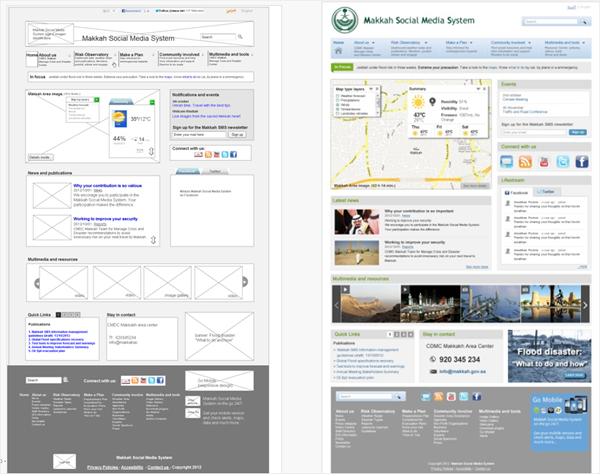Image resolution: width=600 pixels, height=474 pixels.
Task: Switch to the Twitter tab in Lifestream
Action: tap(548, 190)
